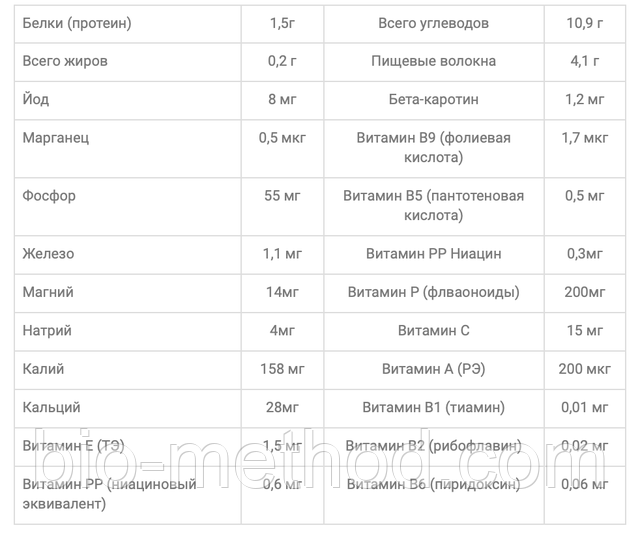The width and height of the screenshot is (640, 534).
Task: Select the Пищевые волокна cell
Action: click(x=433, y=62)
